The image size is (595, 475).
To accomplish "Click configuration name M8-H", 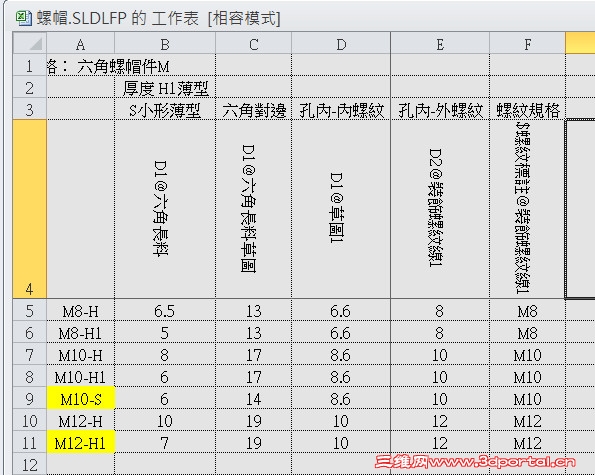I will point(80,311).
